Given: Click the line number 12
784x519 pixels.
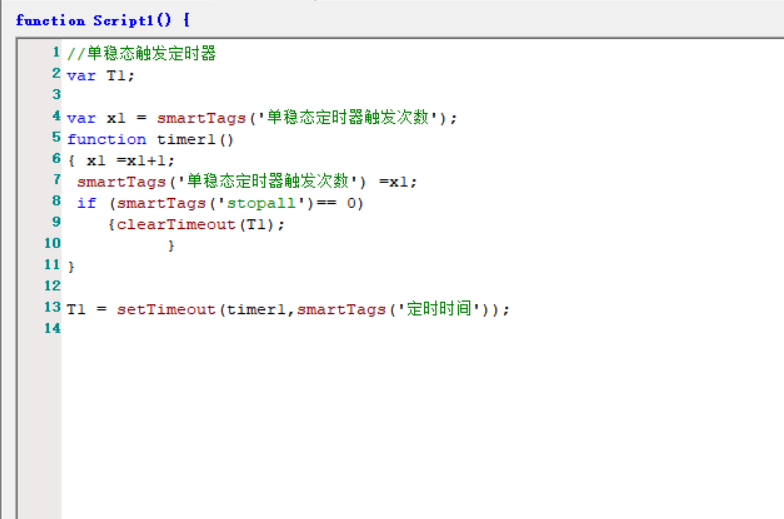Looking at the screenshot, I should click(52, 286).
